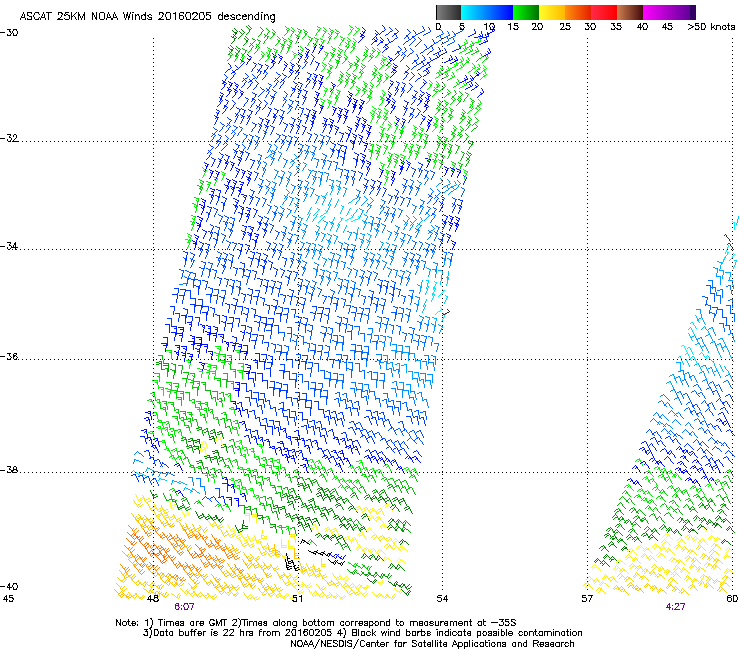Image resolution: width=740 pixels, height=650 pixels.
Task: Click the '3)Data buffer is 22 hrs' note line
Action: pos(362,633)
